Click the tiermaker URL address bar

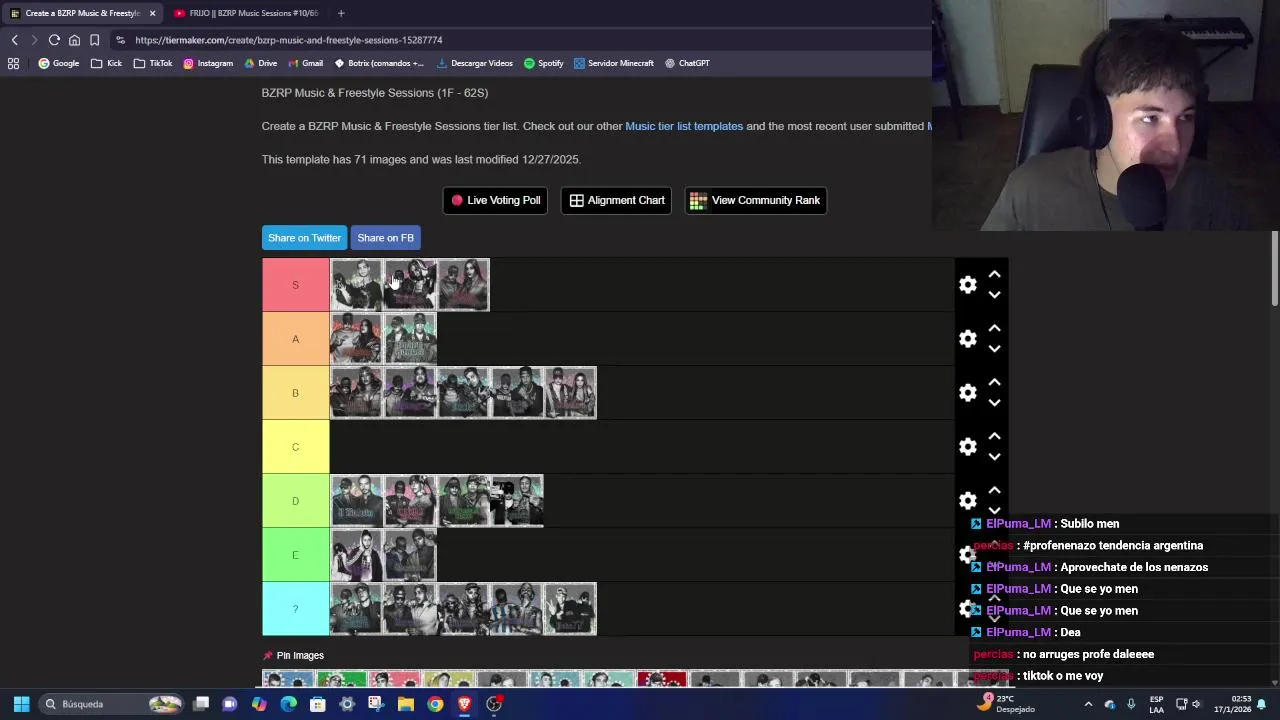coord(520,40)
